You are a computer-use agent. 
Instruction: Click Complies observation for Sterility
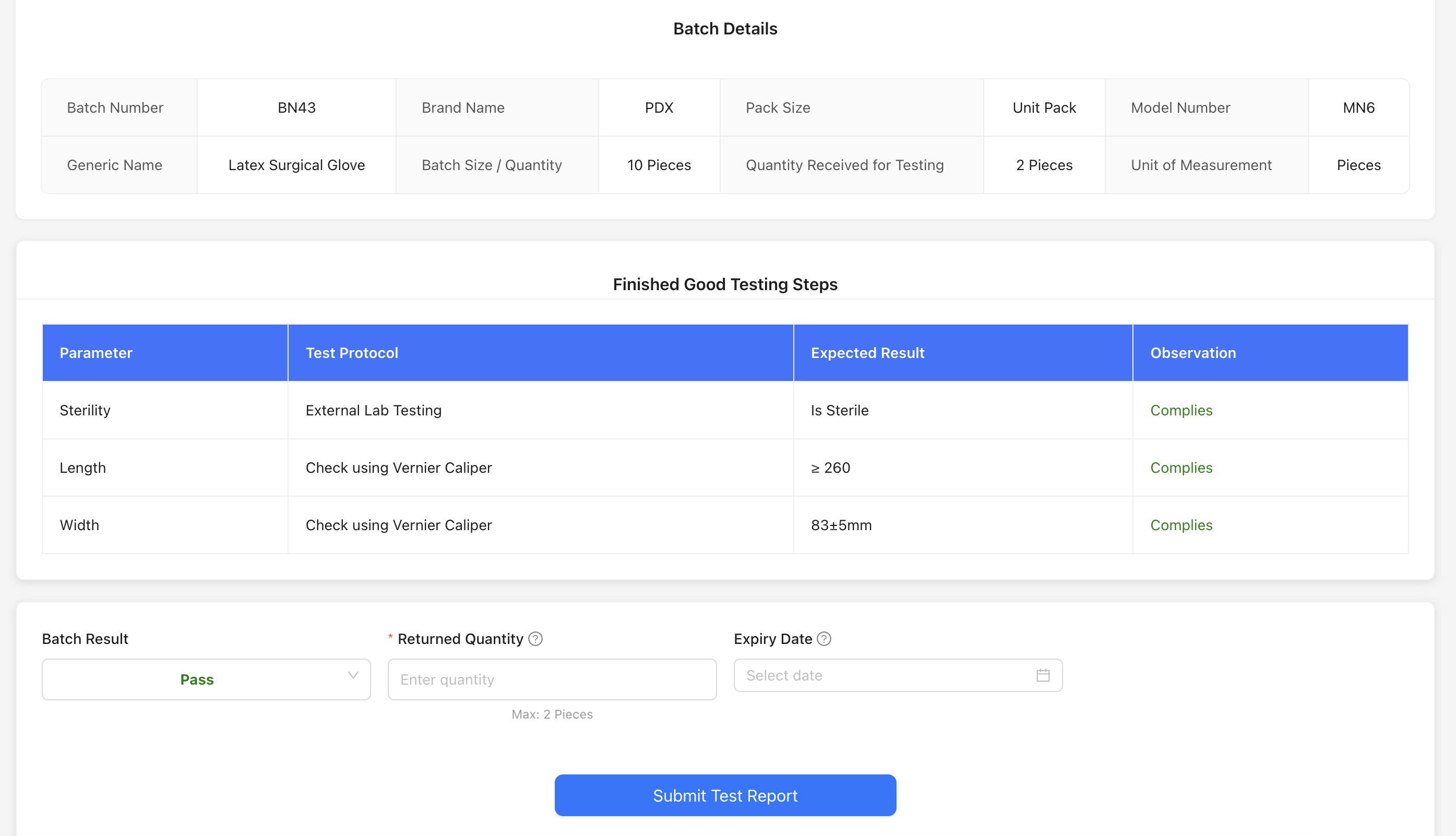coord(1181,410)
